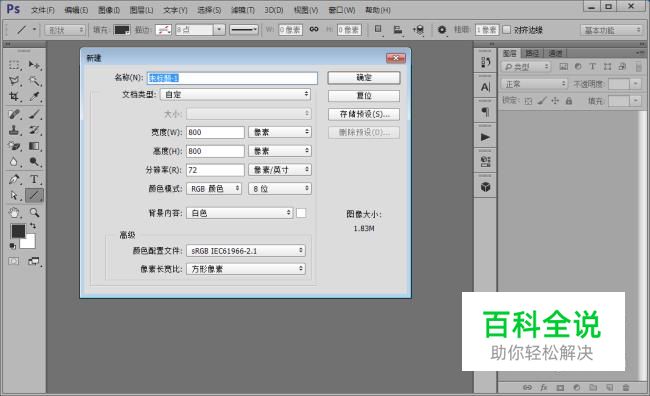This screenshot has height=396, width=650.
Task: Open the Paragraph panel icon
Action: (x=485, y=112)
